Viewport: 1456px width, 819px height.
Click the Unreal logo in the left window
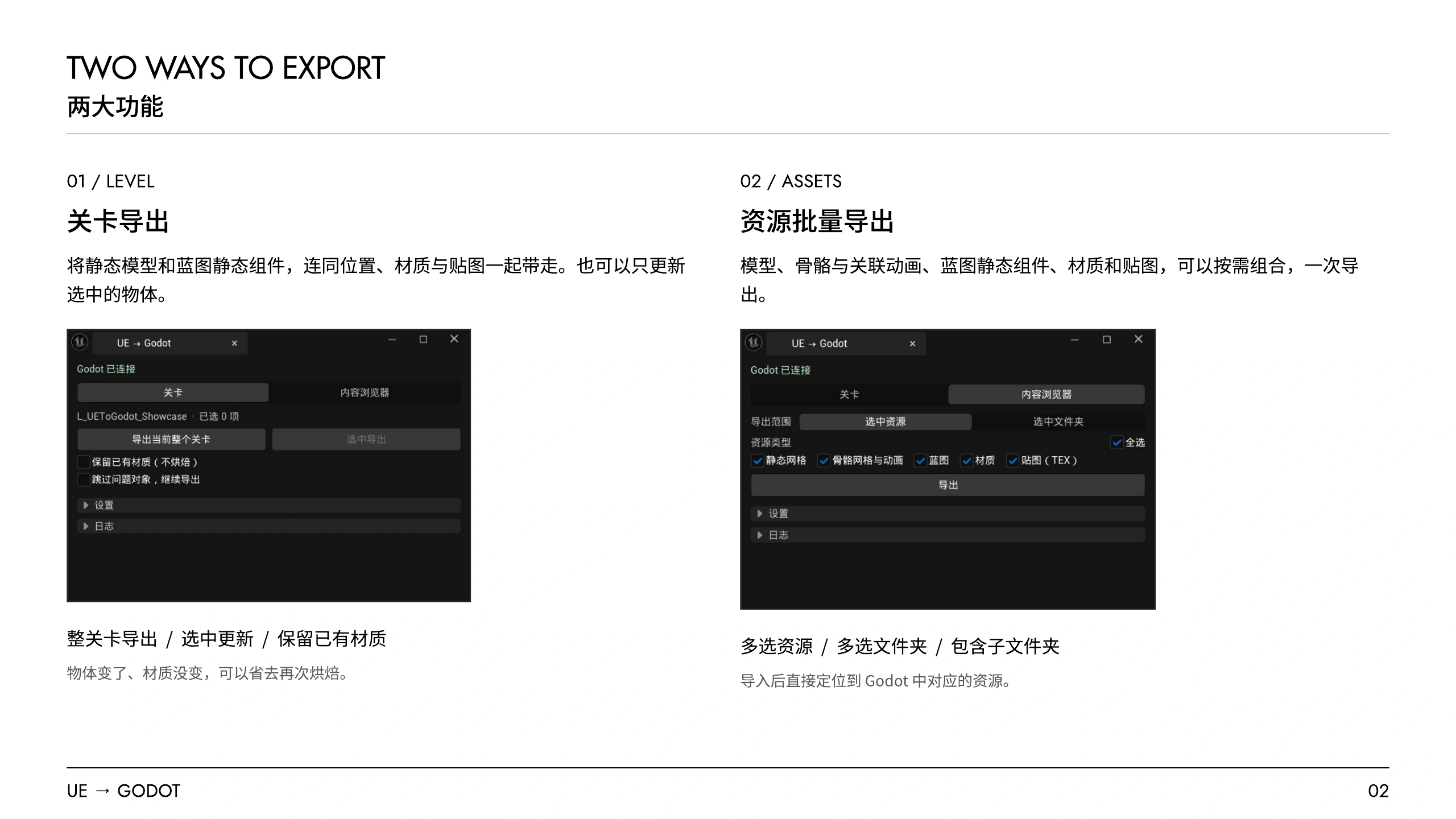tap(80, 342)
